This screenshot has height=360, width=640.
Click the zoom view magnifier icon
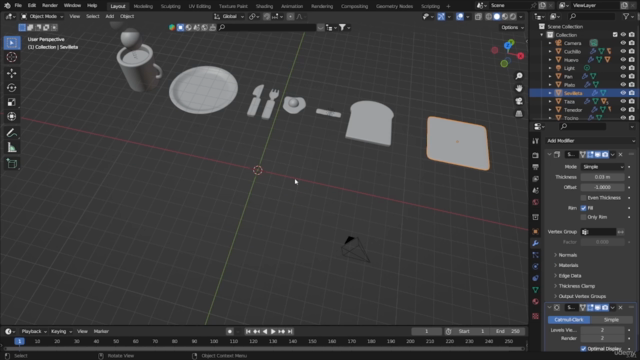[x=519, y=76]
